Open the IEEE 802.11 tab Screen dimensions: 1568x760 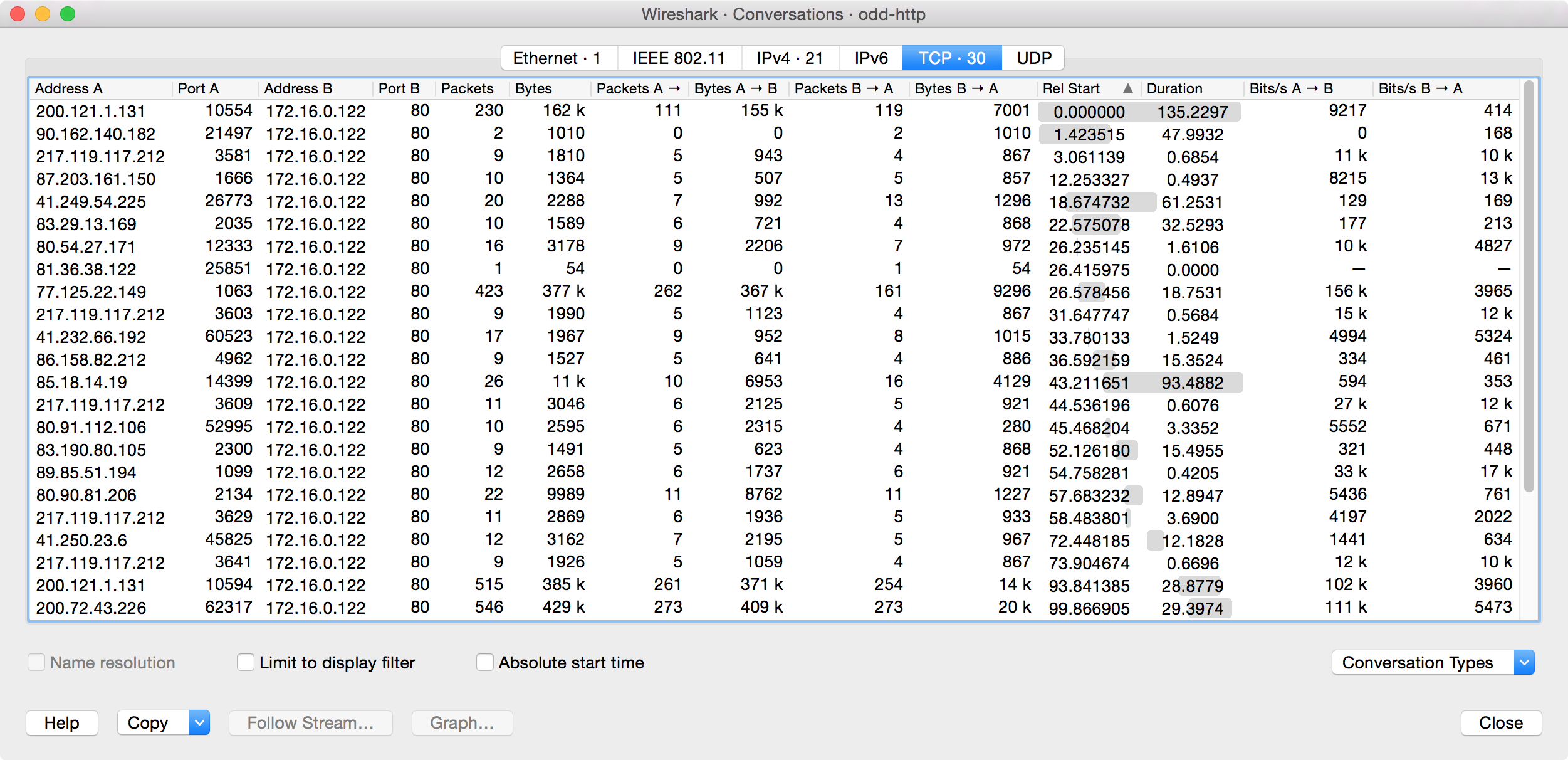(679, 58)
